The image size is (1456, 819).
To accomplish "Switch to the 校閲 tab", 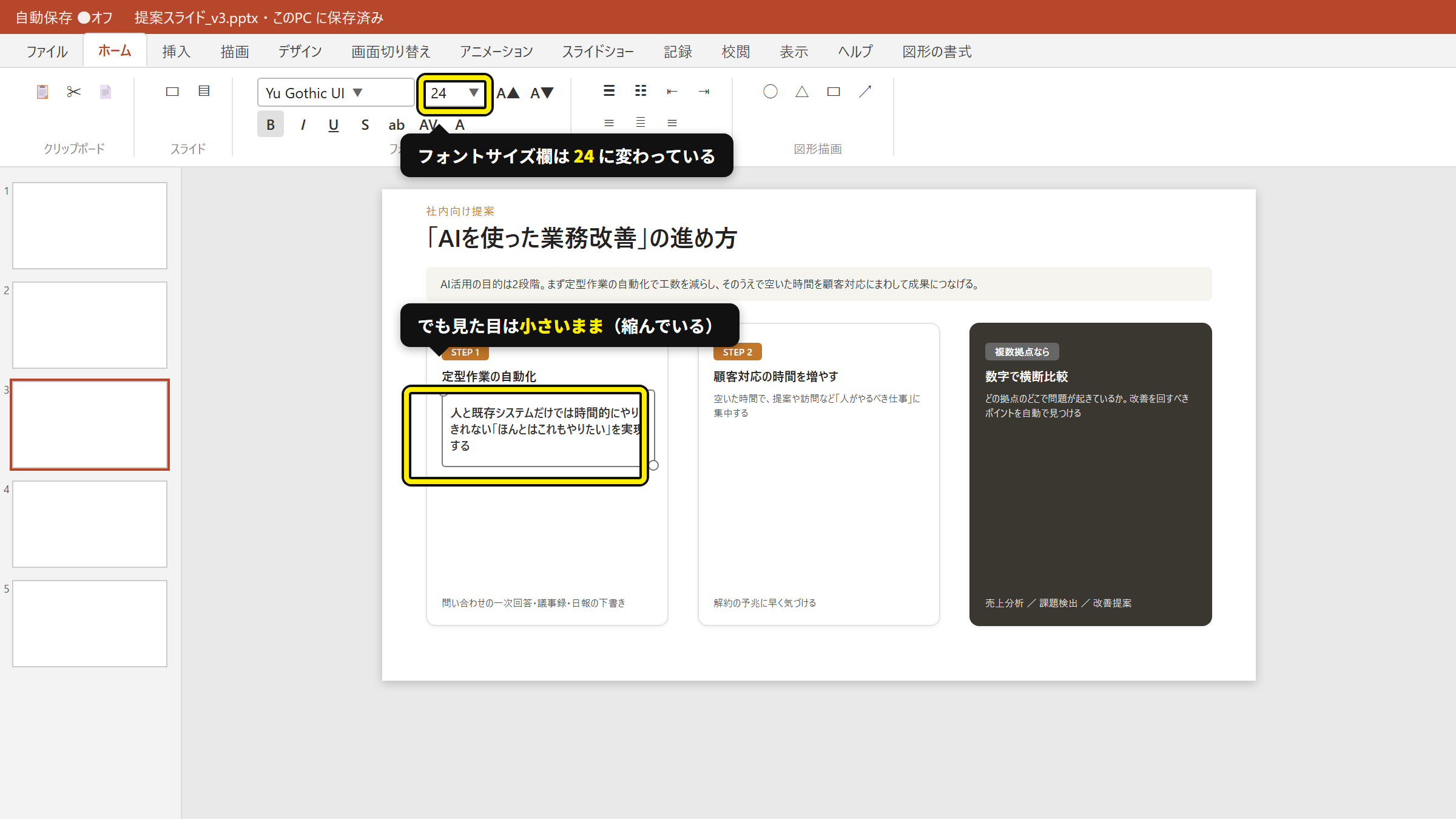I will 736,52.
